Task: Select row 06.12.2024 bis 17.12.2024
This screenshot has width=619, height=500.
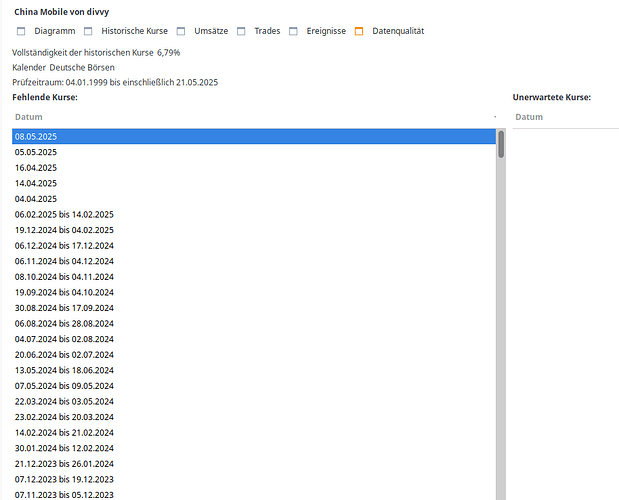Action: click(254, 245)
